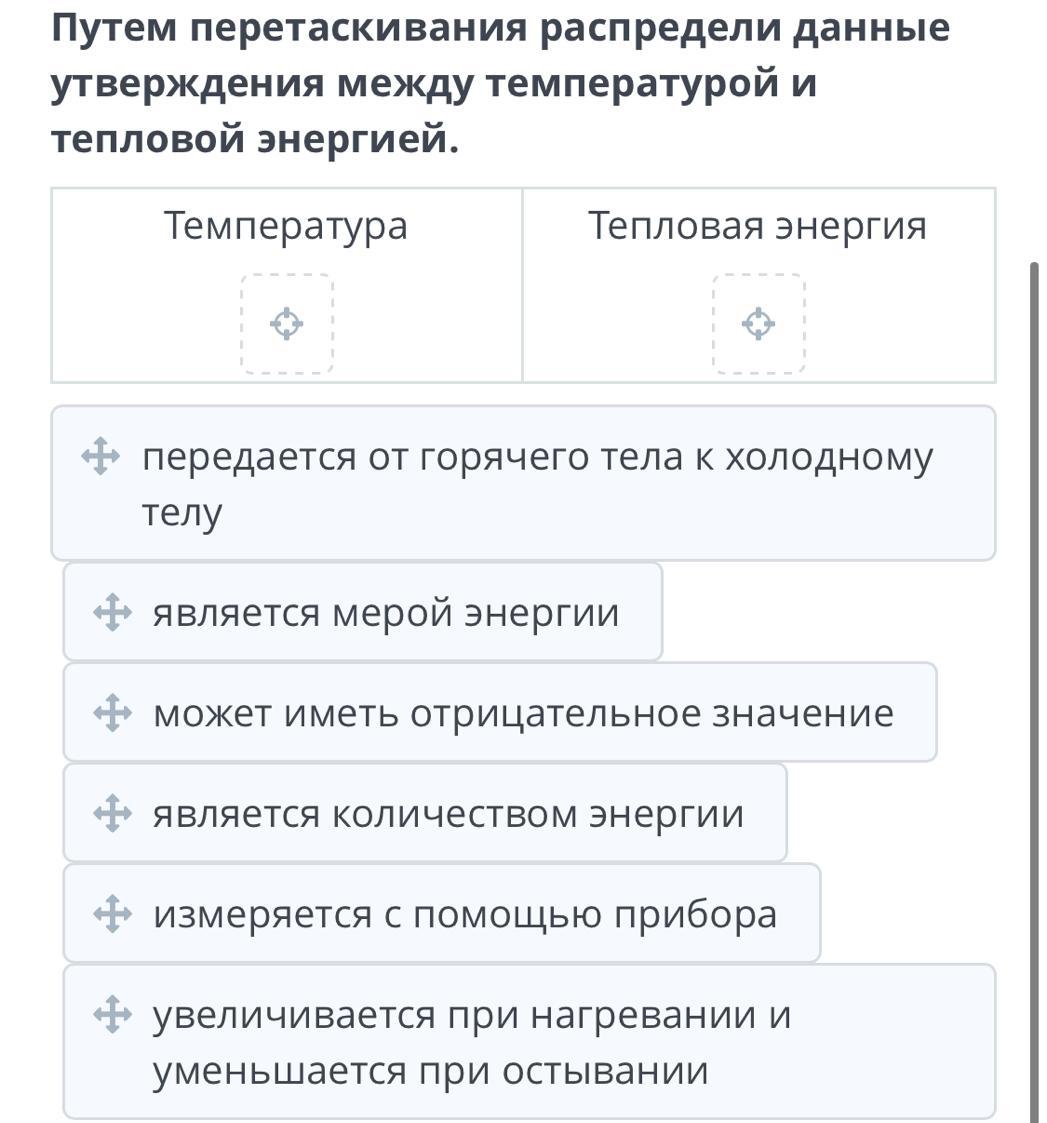Viewport: 1047px width, 1123px height.
Task: Click move icon beside 'может иметь отрицательное значение'
Action: 111,714
